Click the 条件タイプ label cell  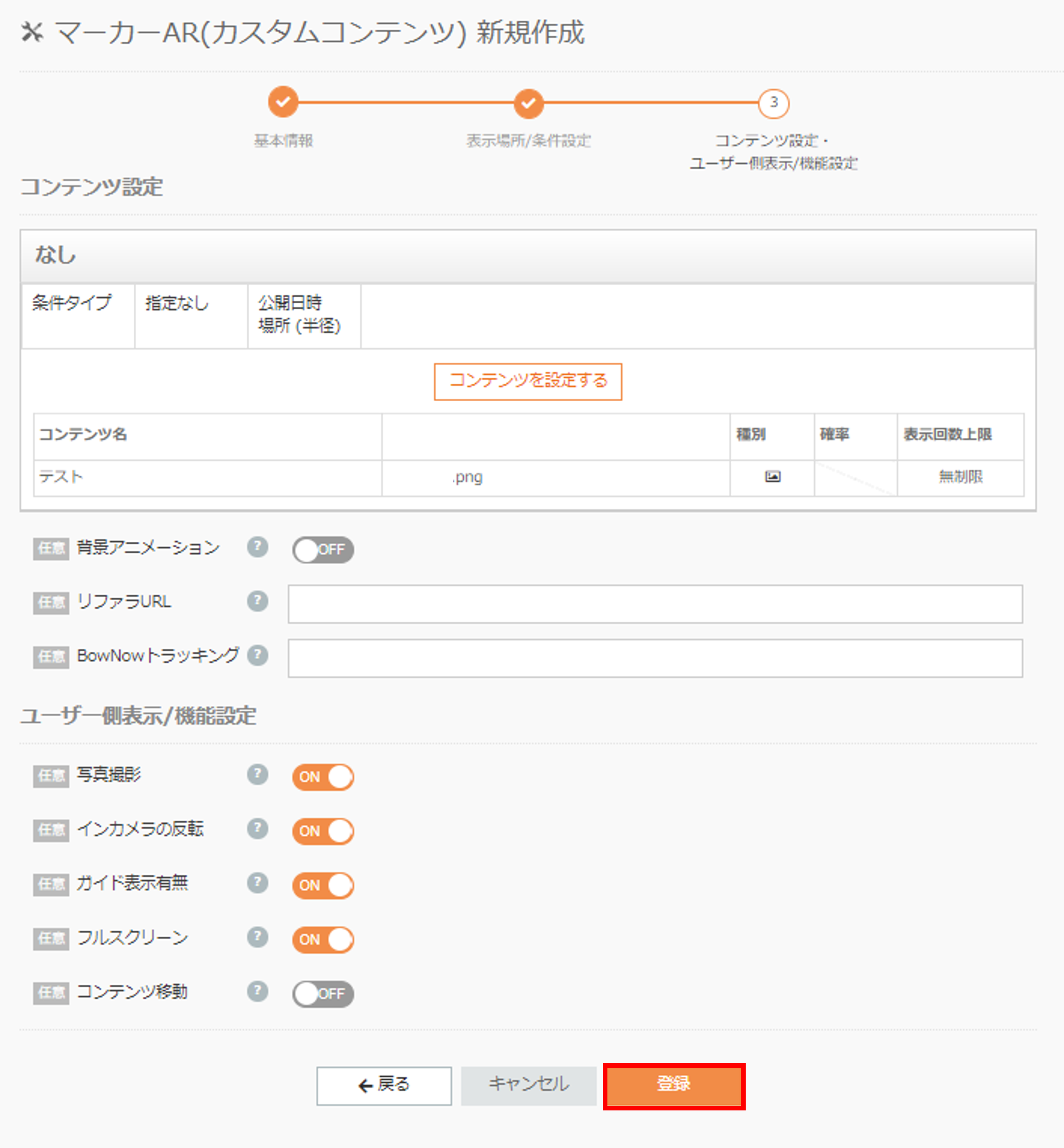coord(78,316)
